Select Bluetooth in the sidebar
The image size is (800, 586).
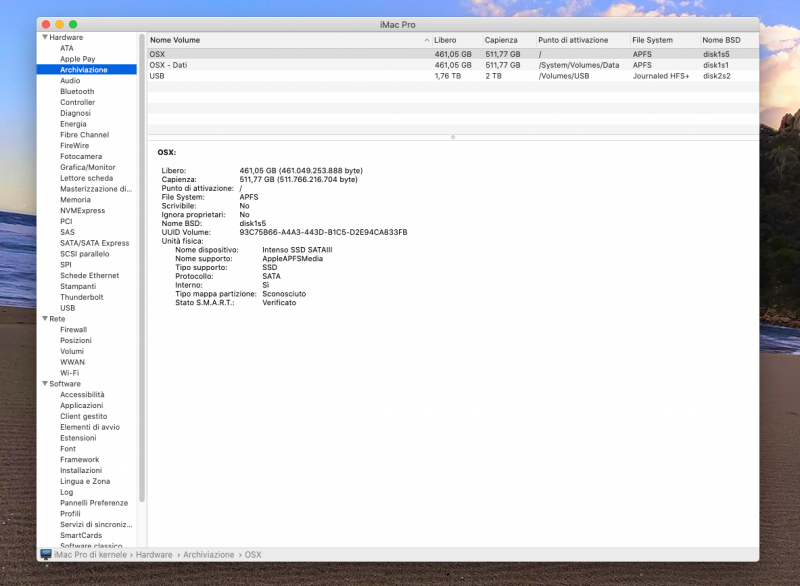[x=77, y=92]
